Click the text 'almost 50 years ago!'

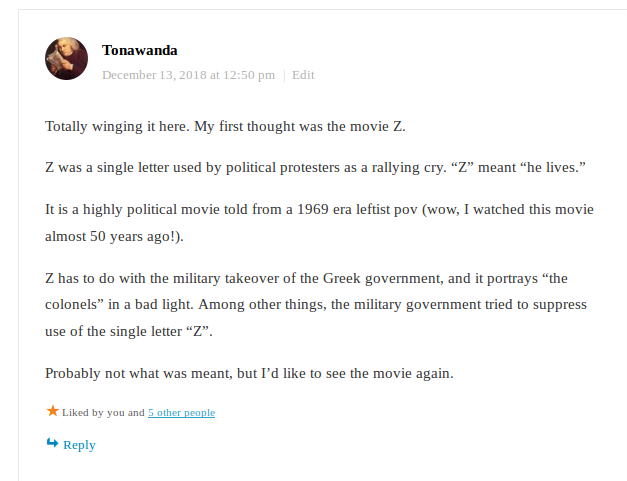110,236
